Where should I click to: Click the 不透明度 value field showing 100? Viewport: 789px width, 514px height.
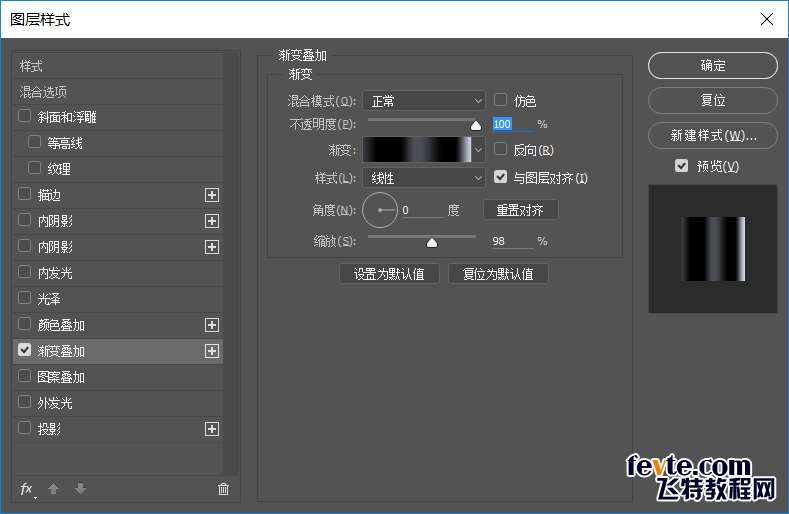pos(513,124)
